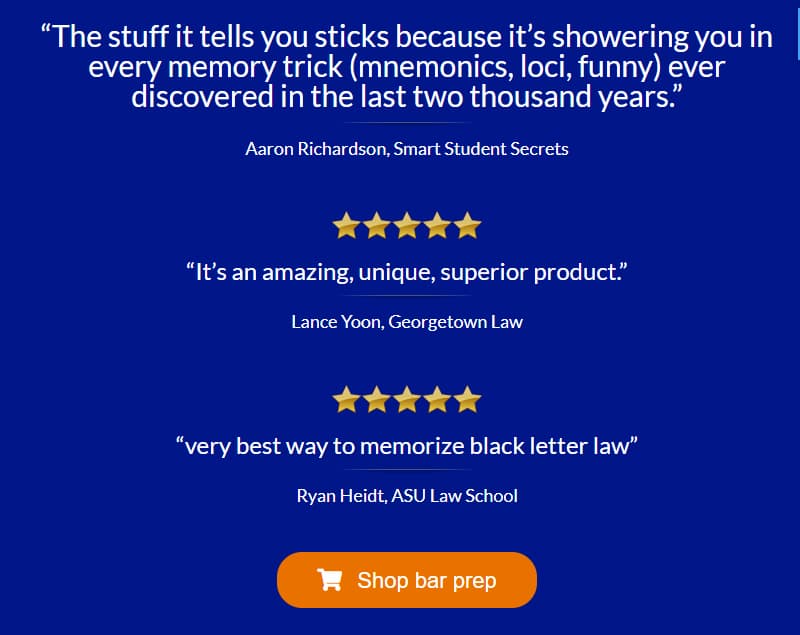This screenshot has width=800, height=635.
Task: Select last star above Lance Yoon's review
Action: point(467,226)
